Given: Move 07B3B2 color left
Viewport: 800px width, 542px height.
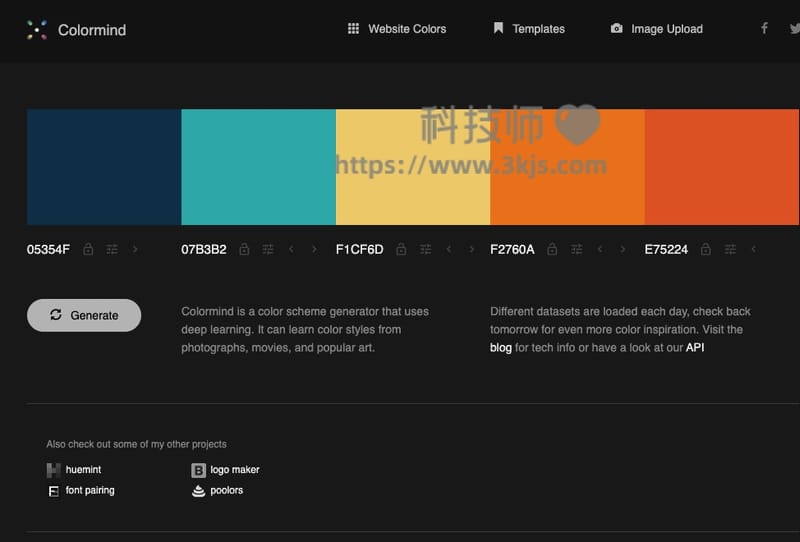Looking at the screenshot, I should pyautogui.click(x=291, y=249).
